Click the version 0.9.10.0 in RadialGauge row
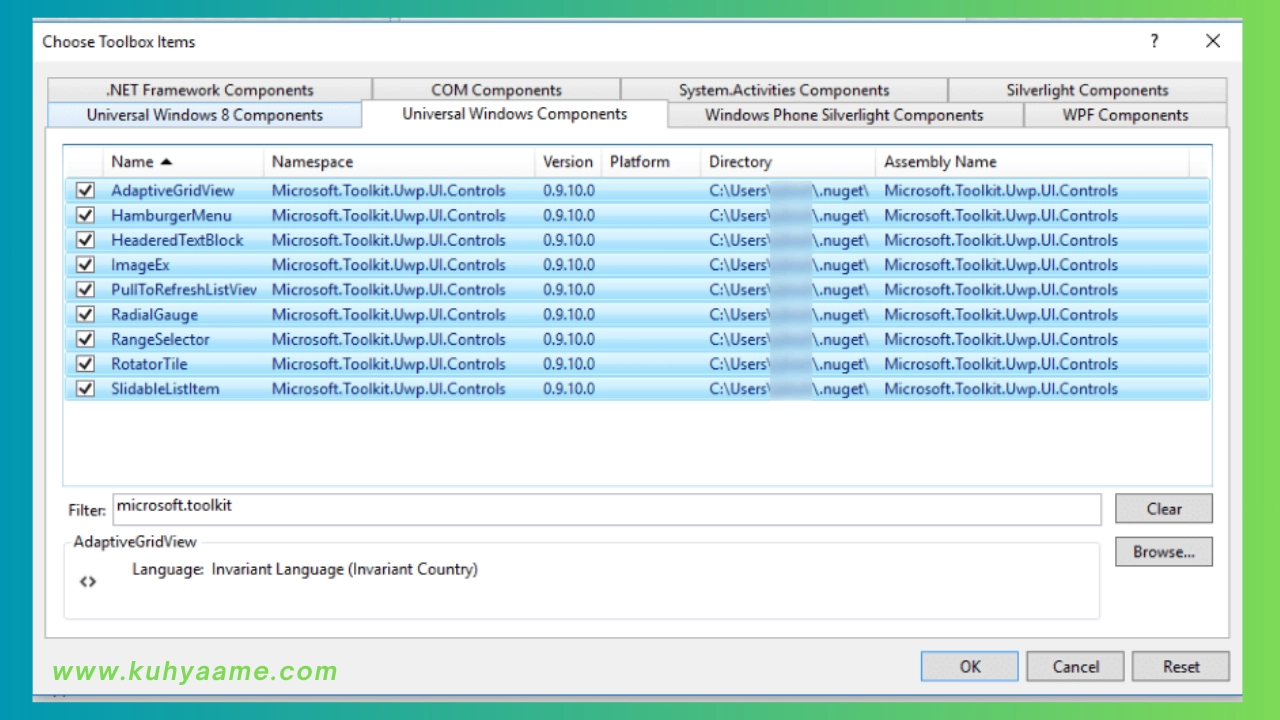 tap(569, 314)
